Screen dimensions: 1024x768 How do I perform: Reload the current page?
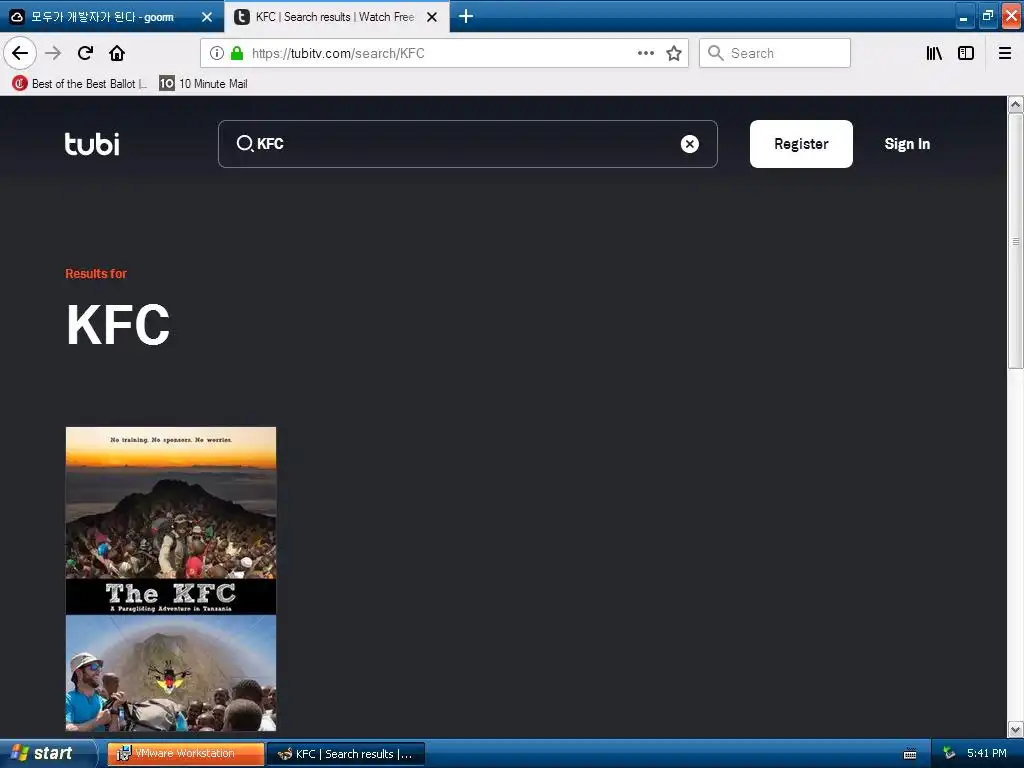coord(85,53)
